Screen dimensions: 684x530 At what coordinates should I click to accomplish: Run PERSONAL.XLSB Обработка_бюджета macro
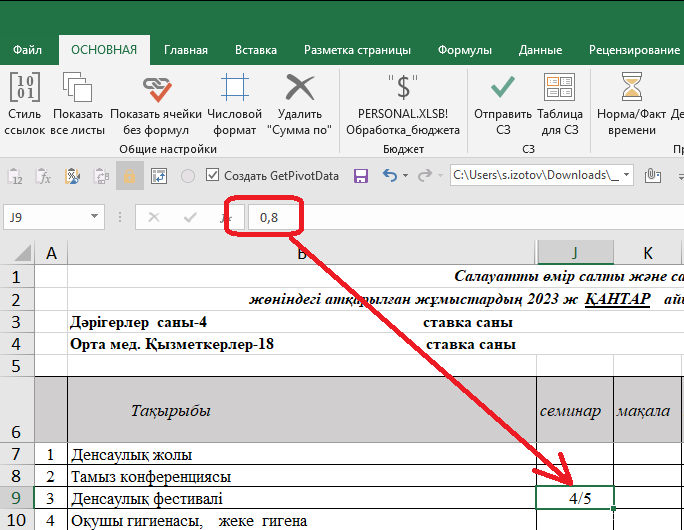click(x=403, y=104)
